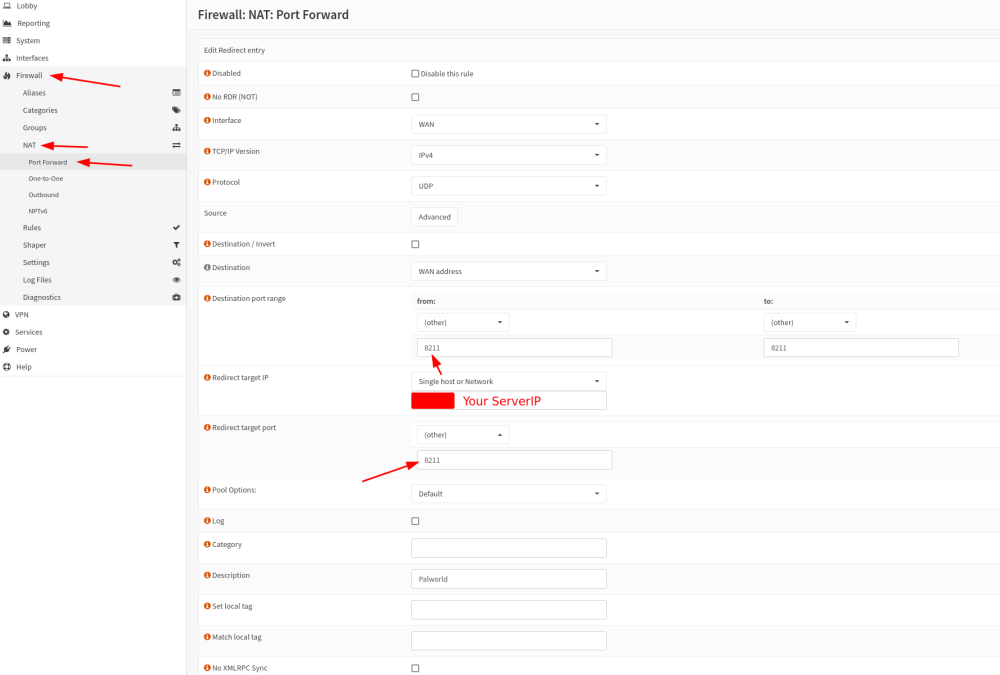Viewport: 1000px width, 675px height.
Task: Click destination port 'from' 8211 field
Action: [x=514, y=348]
